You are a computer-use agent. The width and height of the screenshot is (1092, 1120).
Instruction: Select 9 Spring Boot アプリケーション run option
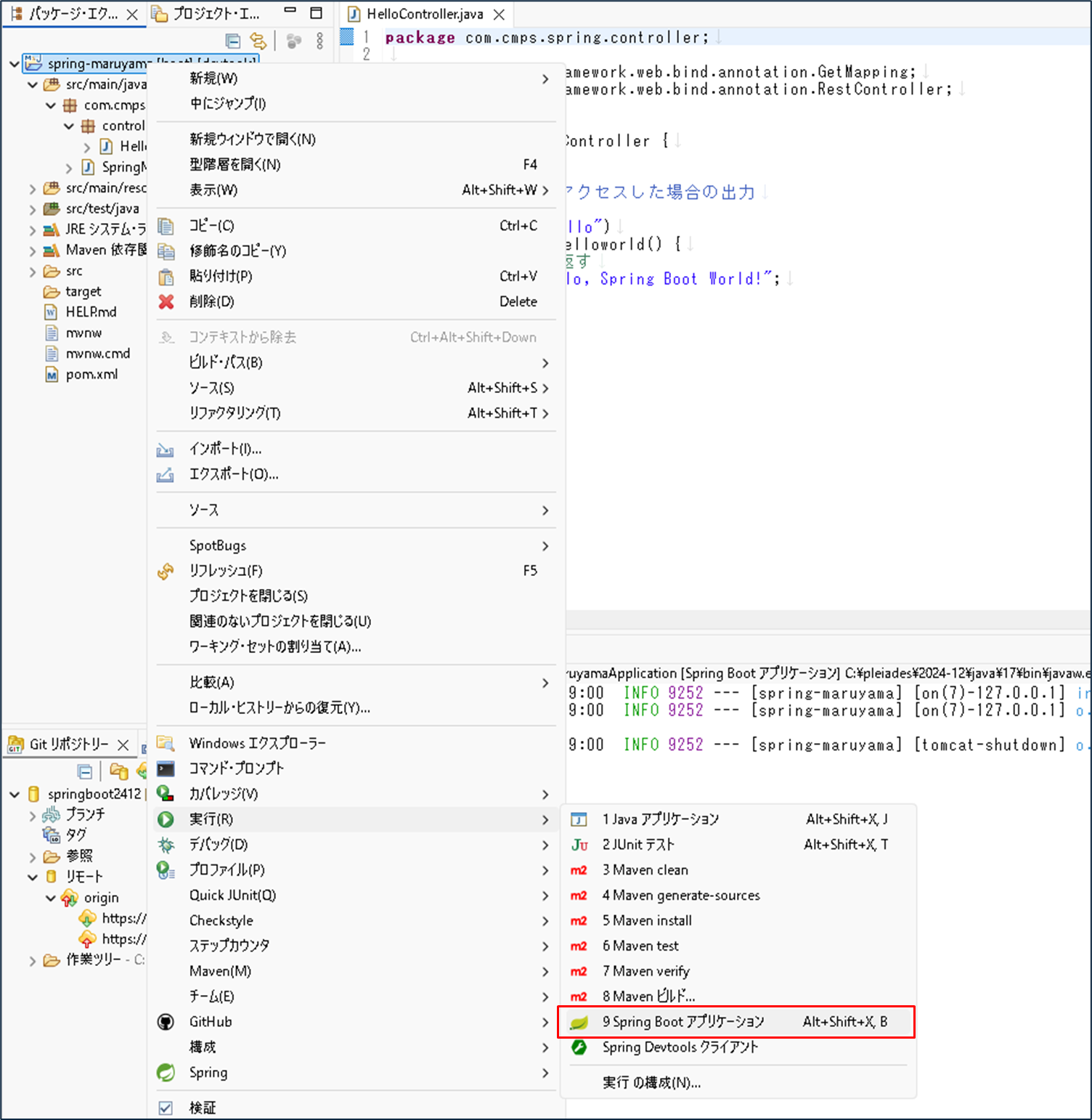[682, 1022]
